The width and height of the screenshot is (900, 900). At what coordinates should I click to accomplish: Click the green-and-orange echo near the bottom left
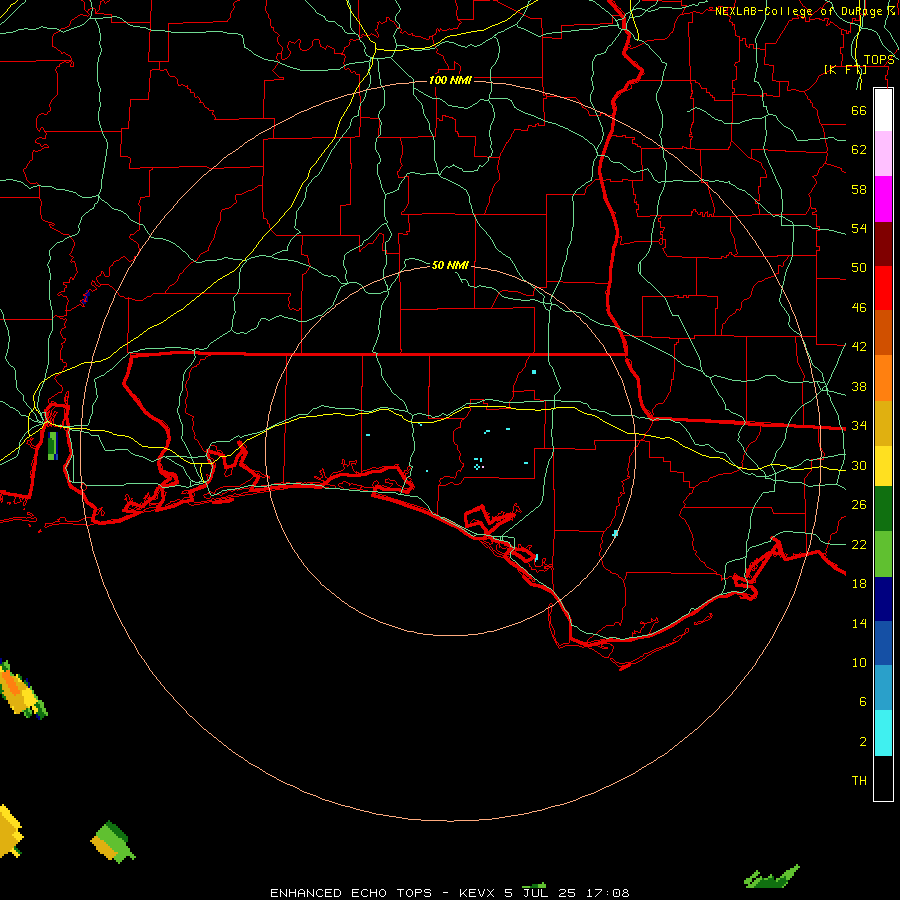113,843
